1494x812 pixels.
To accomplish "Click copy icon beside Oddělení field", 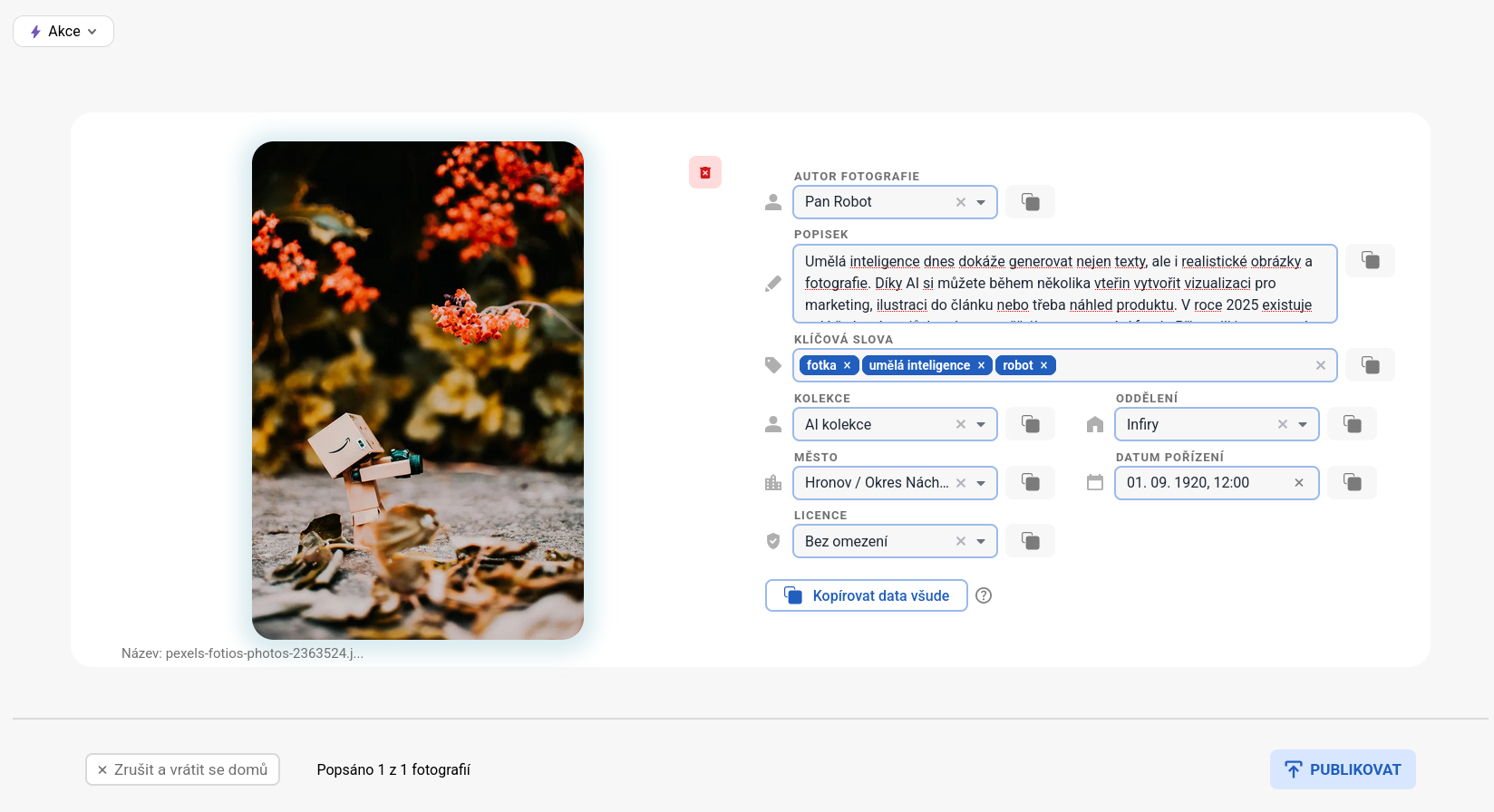I will (1352, 424).
